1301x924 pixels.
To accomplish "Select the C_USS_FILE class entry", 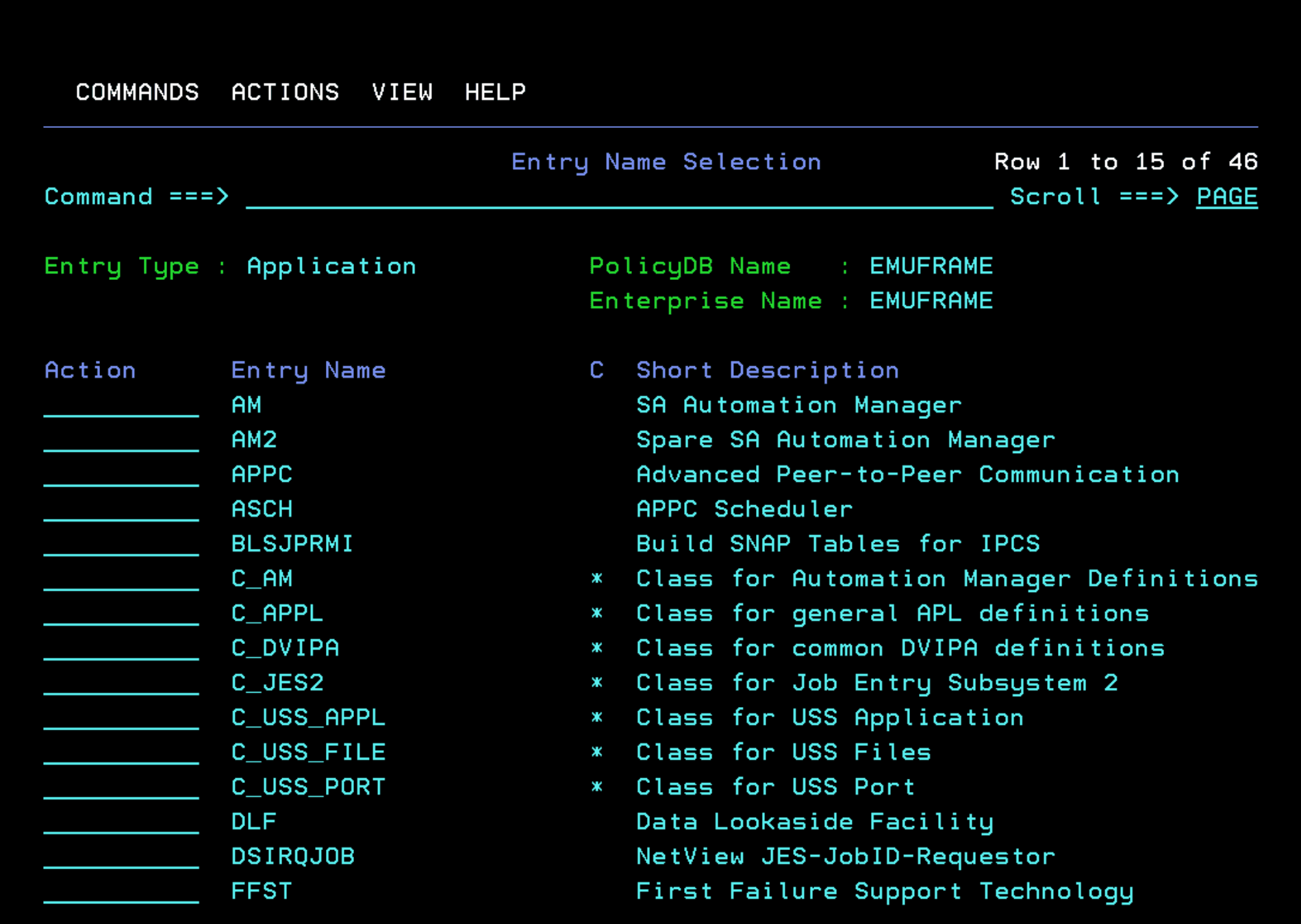I will 308,752.
